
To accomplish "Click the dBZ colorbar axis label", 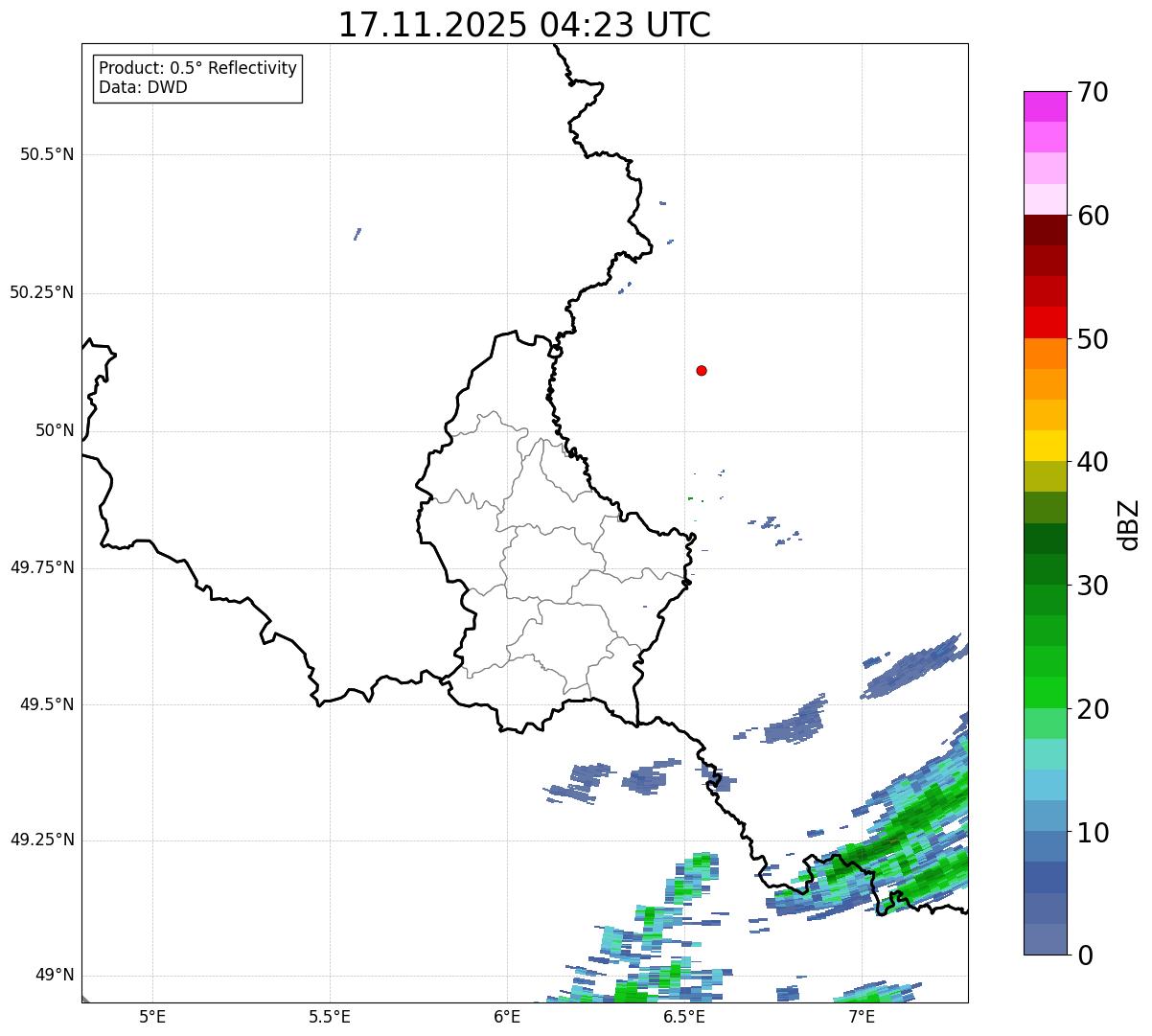I will [x=1129, y=524].
